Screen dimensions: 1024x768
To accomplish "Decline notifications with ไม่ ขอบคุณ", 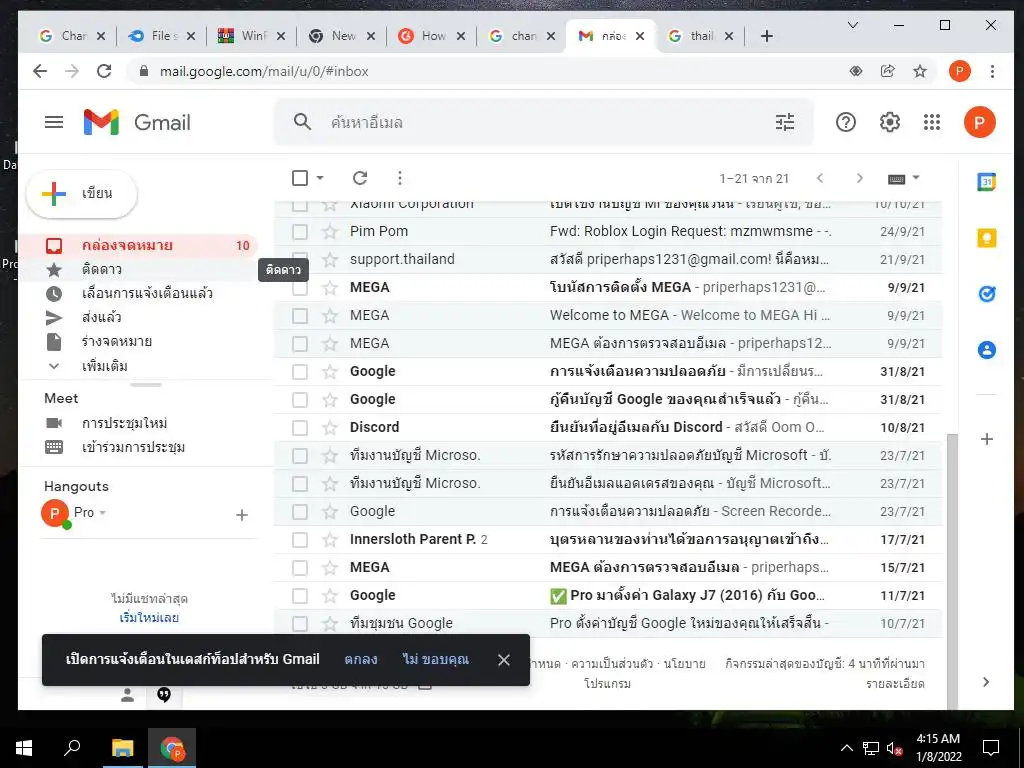I will pos(436,660).
